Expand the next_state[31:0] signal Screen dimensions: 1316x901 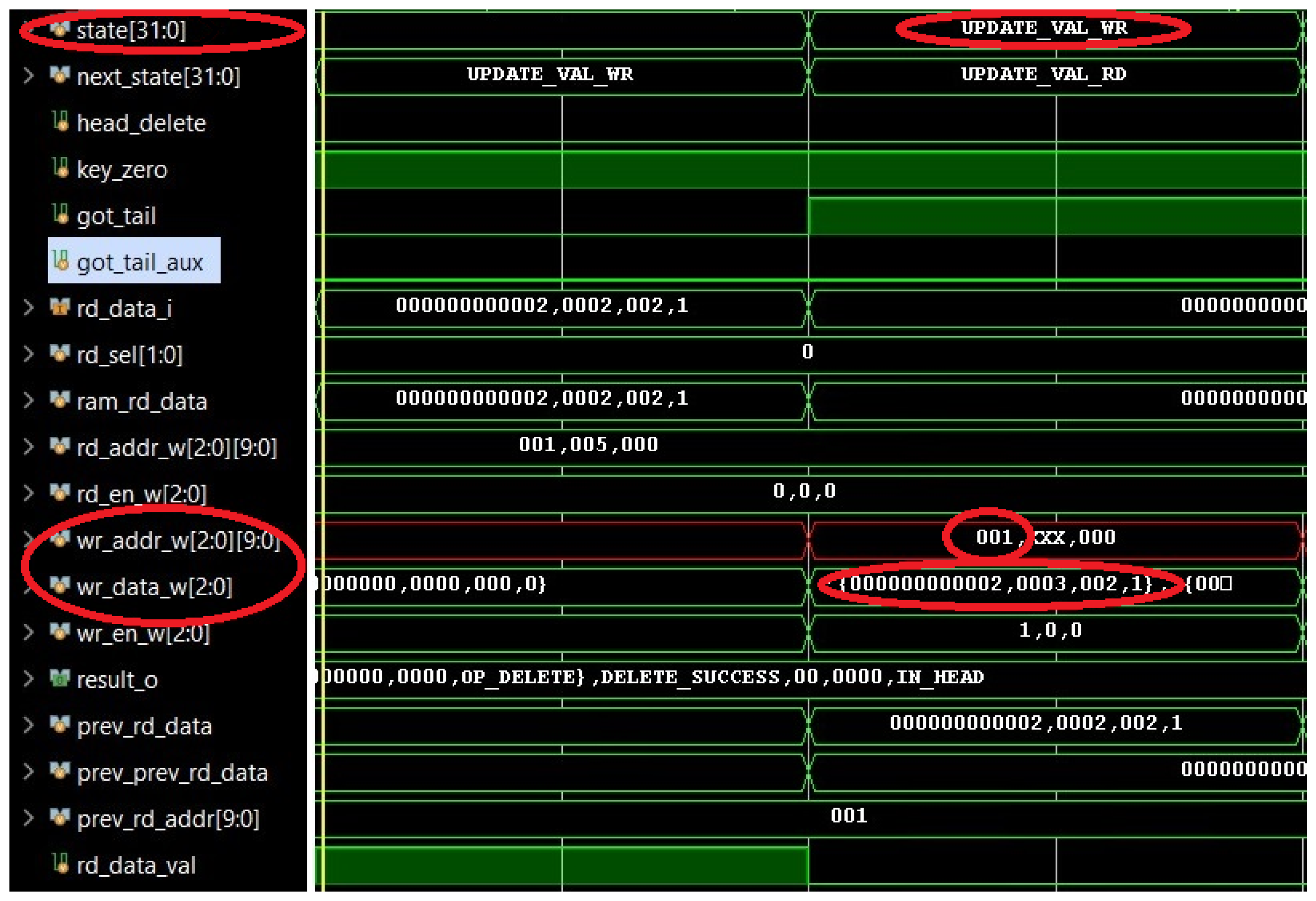[28, 75]
